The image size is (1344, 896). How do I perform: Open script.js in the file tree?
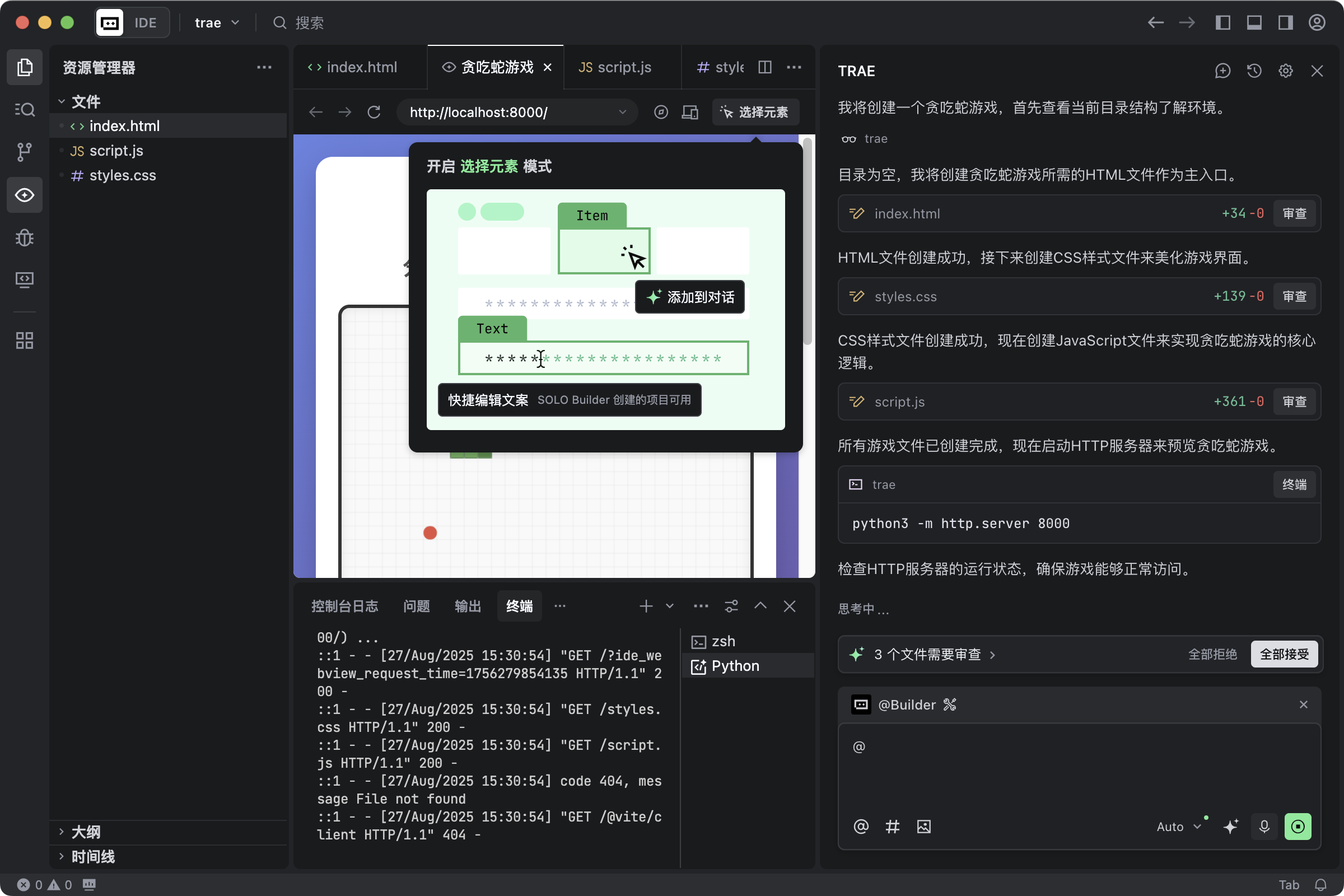[x=168, y=150]
